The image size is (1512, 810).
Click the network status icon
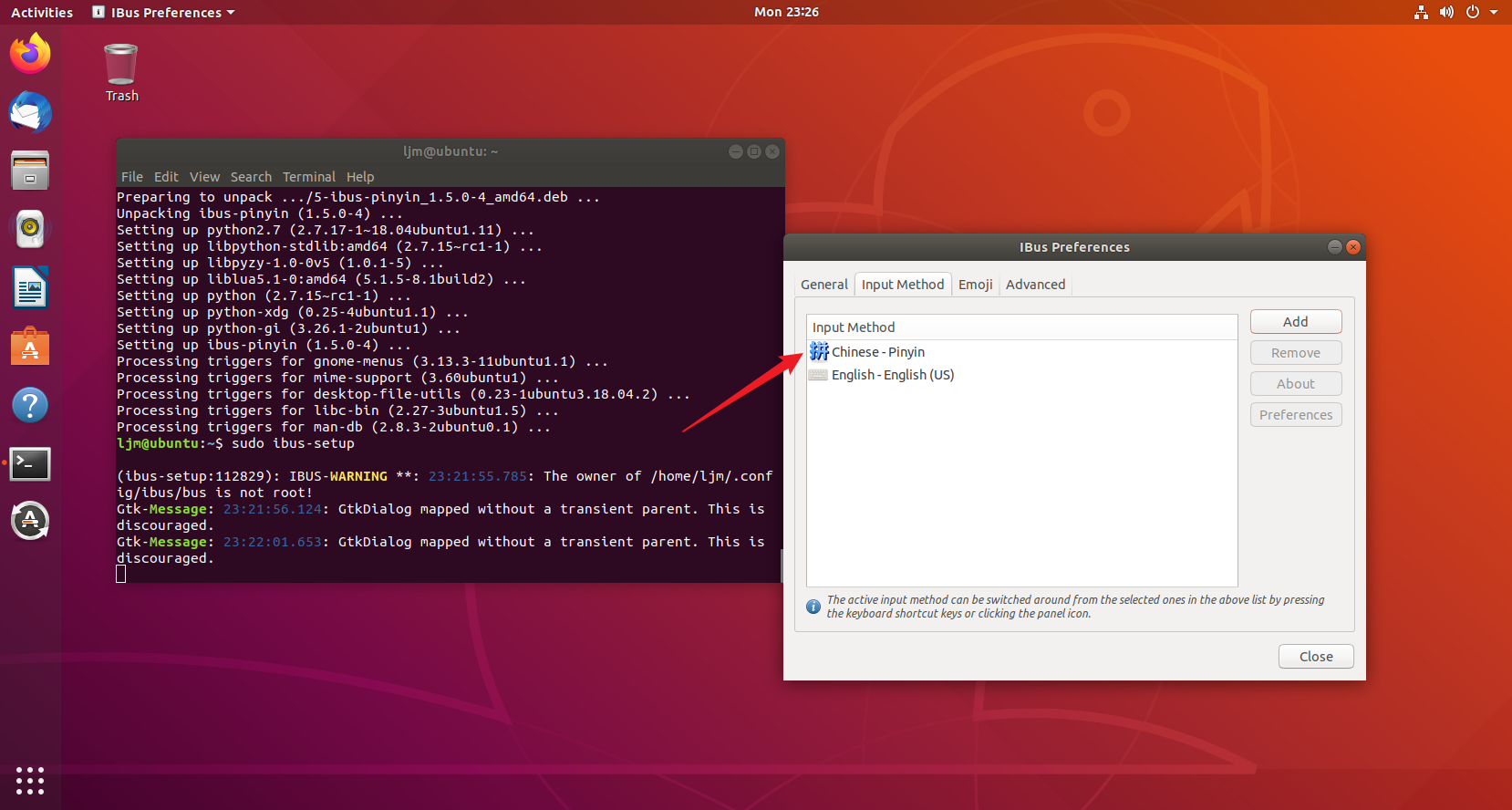pyautogui.click(x=1421, y=12)
